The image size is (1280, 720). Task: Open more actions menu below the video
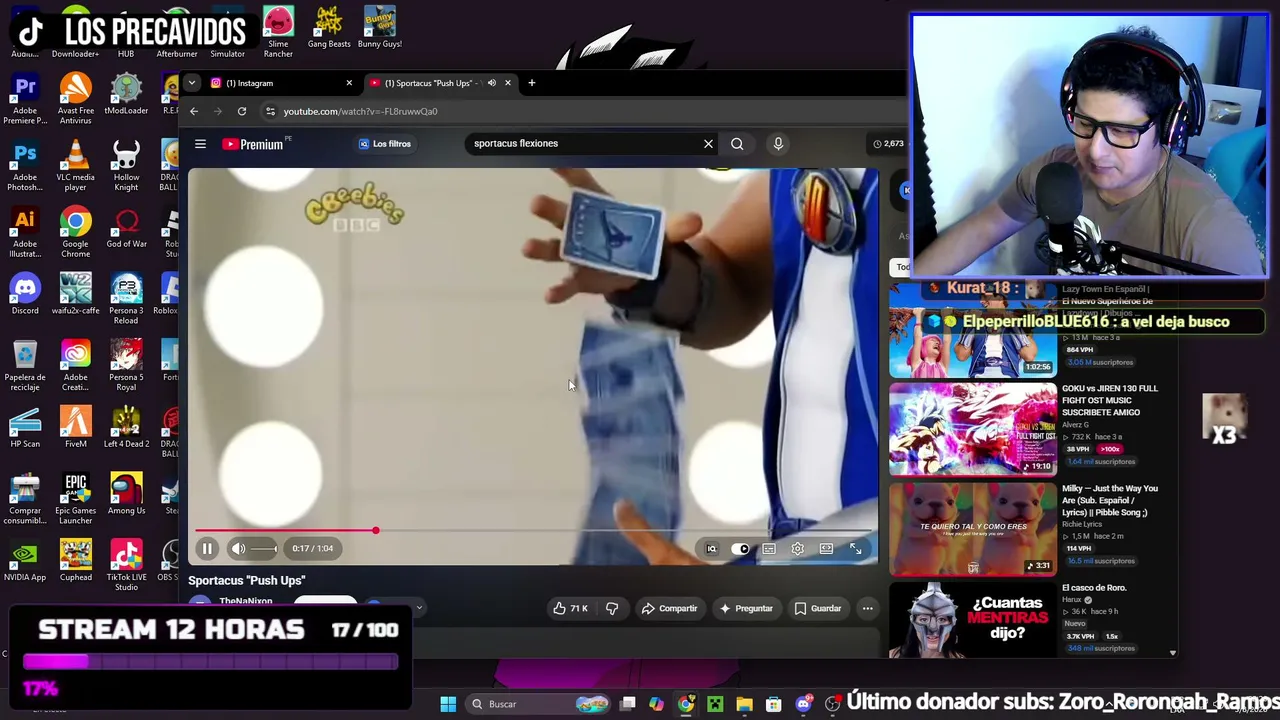pyautogui.click(x=867, y=608)
